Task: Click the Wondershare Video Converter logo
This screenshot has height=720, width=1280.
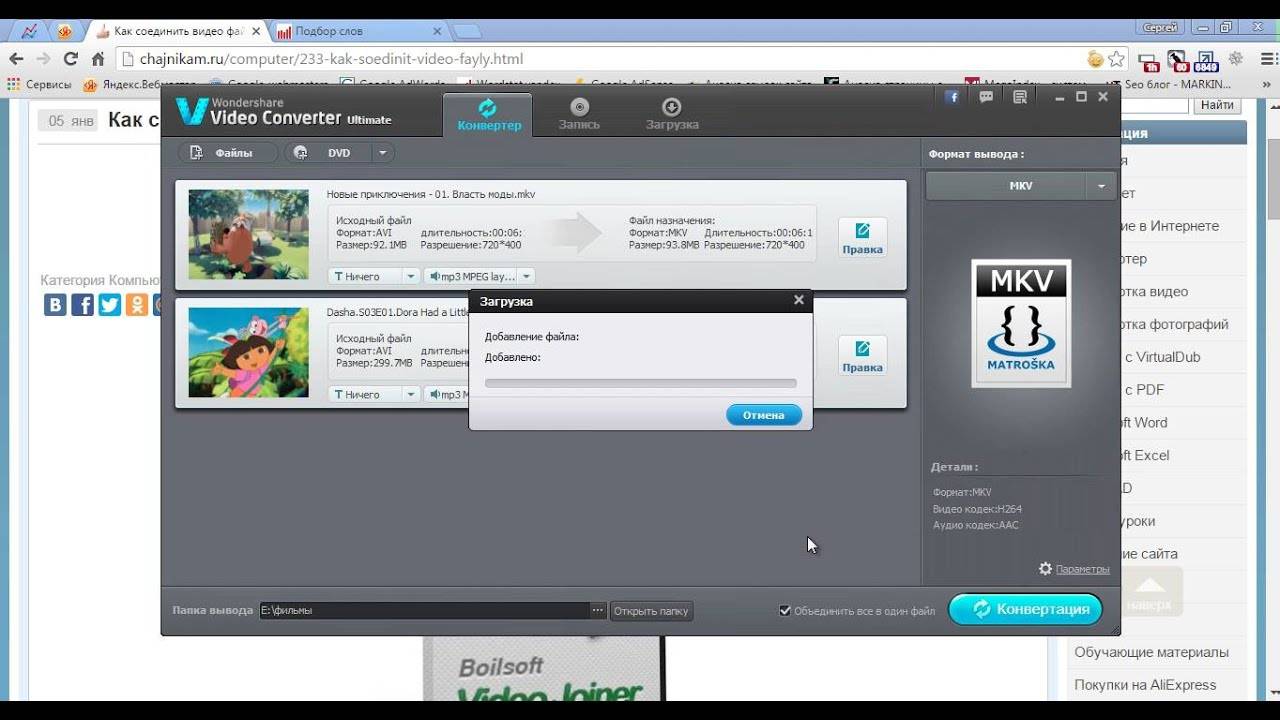Action: [284, 111]
